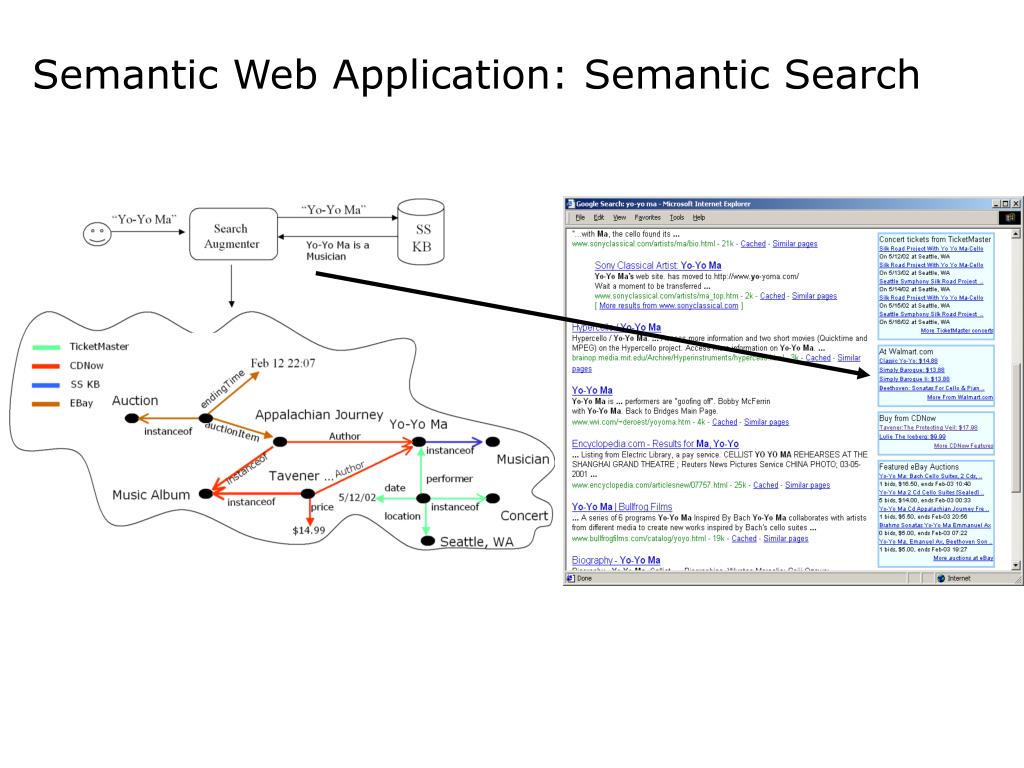Viewport: 1024px width, 768px height.
Task: Open the Help menu
Action: click(x=699, y=217)
